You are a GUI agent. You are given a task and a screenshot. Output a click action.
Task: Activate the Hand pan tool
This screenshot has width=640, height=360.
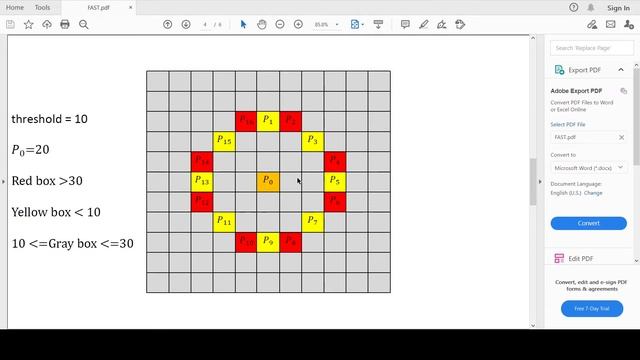(x=262, y=24)
